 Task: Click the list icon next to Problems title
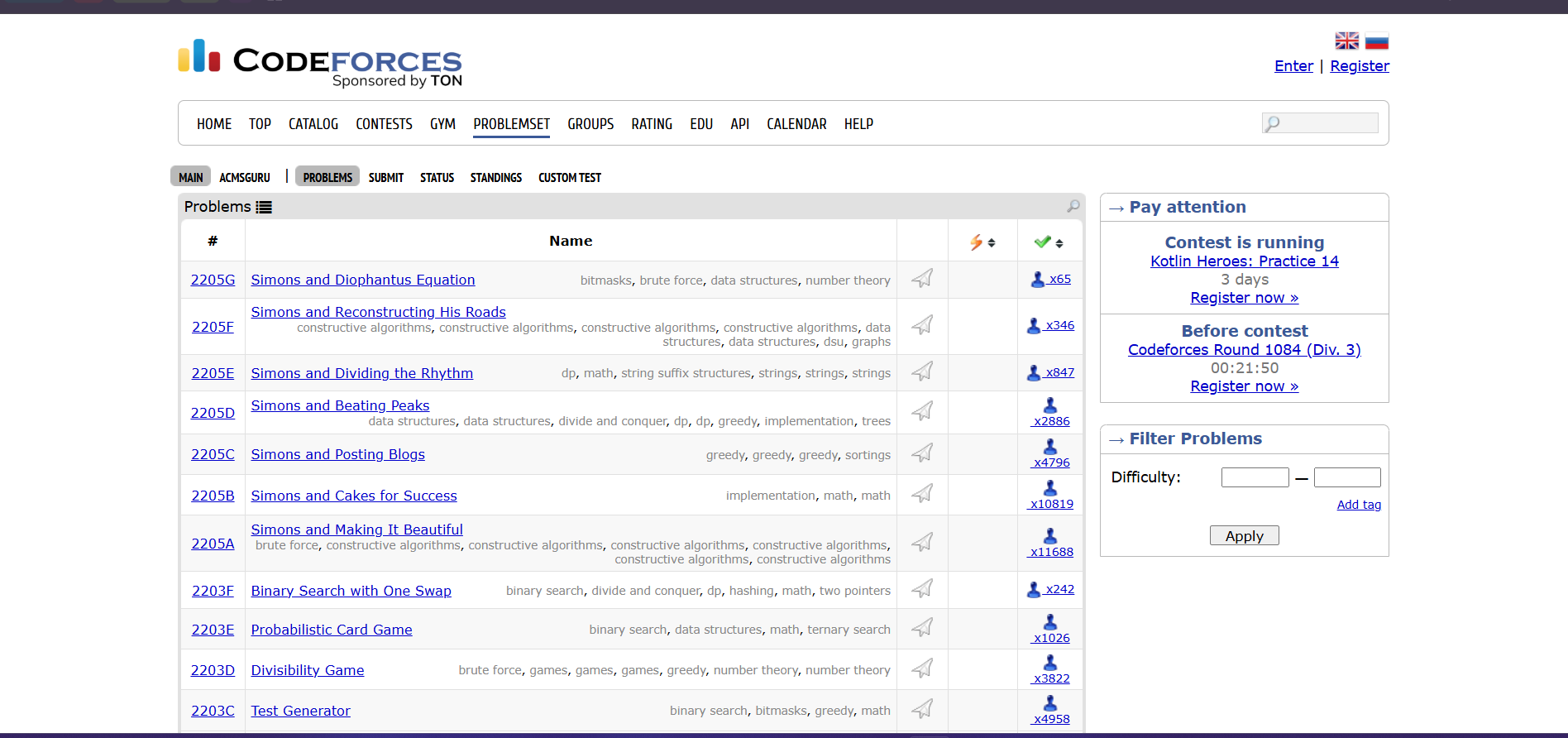click(x=264, y=208)
